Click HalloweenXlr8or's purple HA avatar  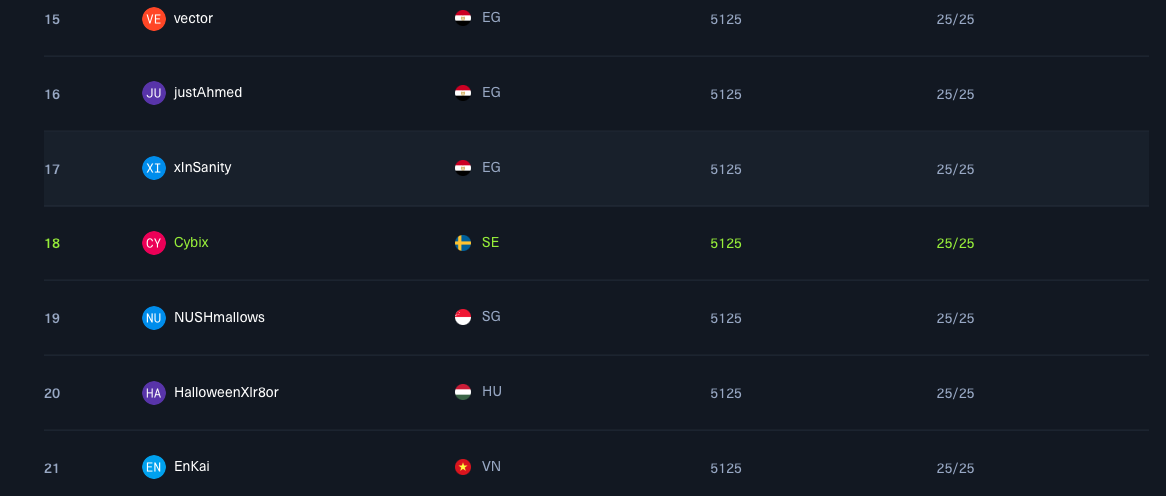153,393
